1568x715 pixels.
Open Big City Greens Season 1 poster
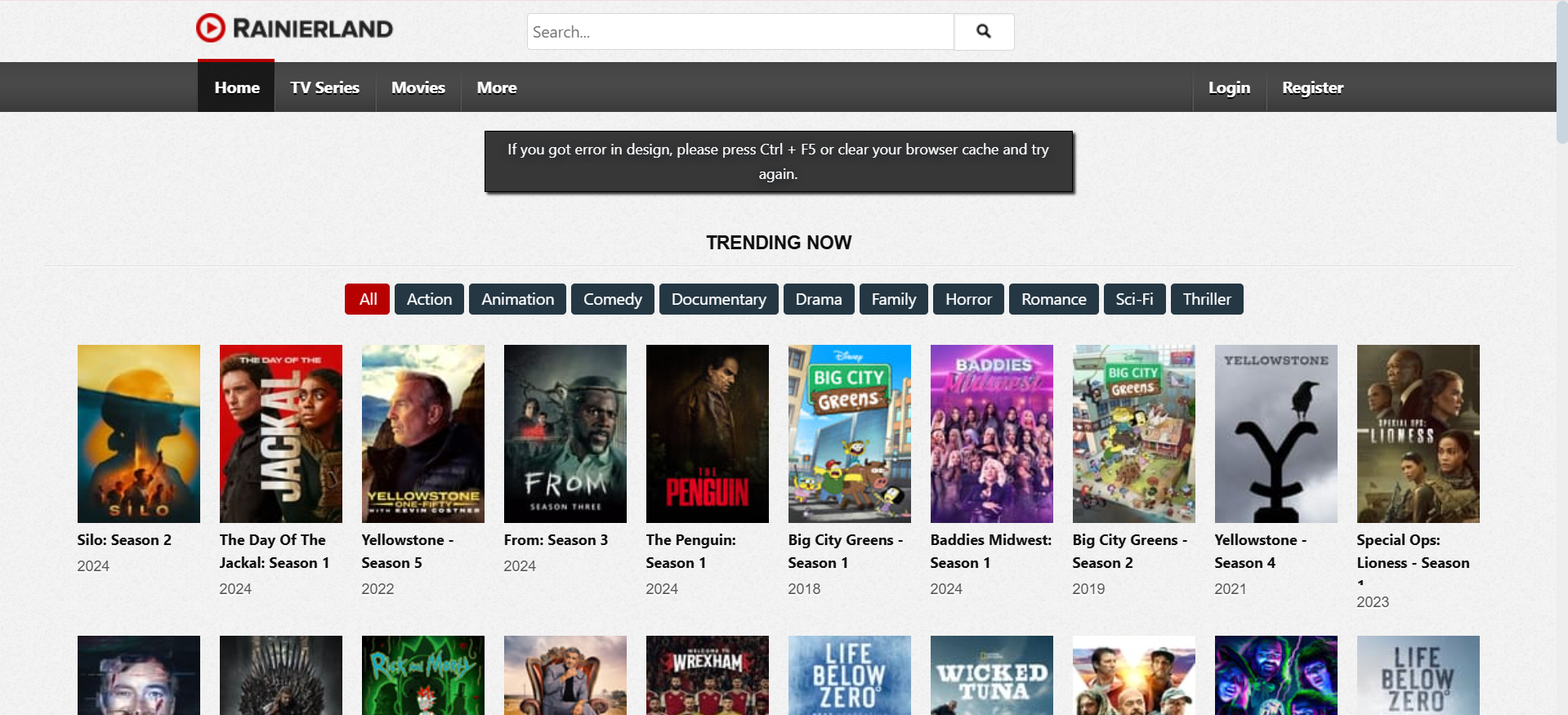pyautogui.click(x=850, y=434)
